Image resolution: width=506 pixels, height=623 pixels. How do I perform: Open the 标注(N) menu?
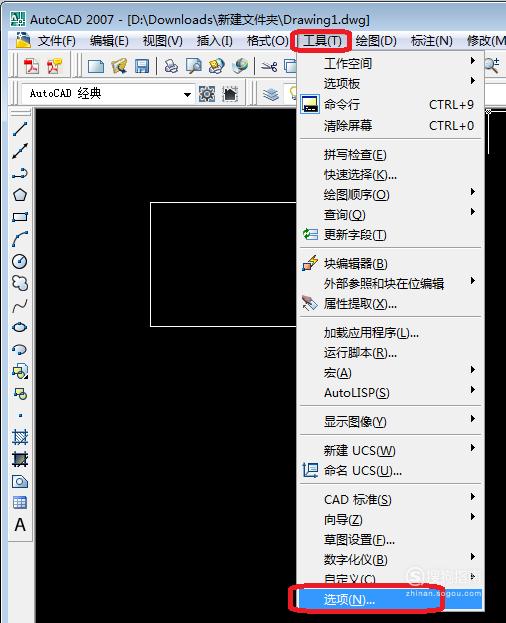(432, 41)
